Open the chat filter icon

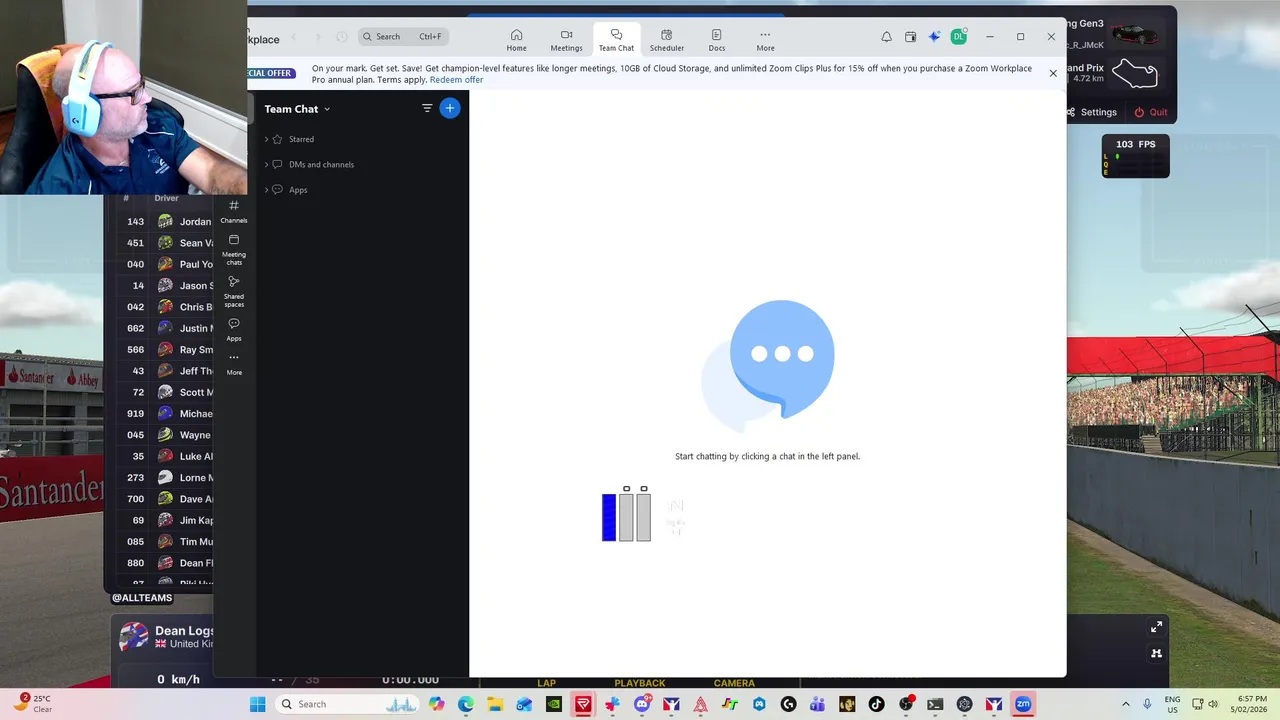pyautogui.click(x=427, y=108)
